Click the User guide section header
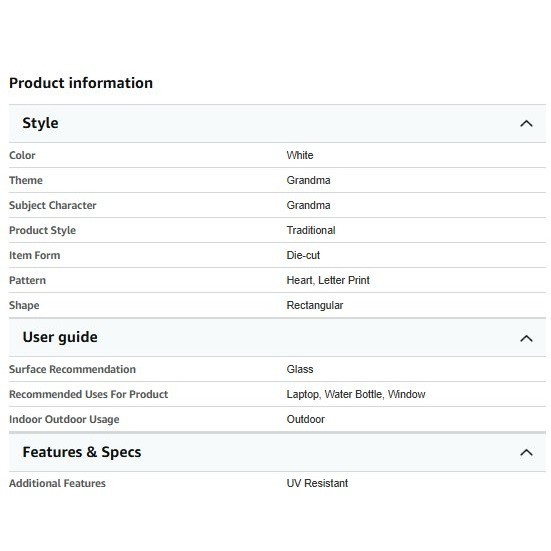 tap(277, 337)
